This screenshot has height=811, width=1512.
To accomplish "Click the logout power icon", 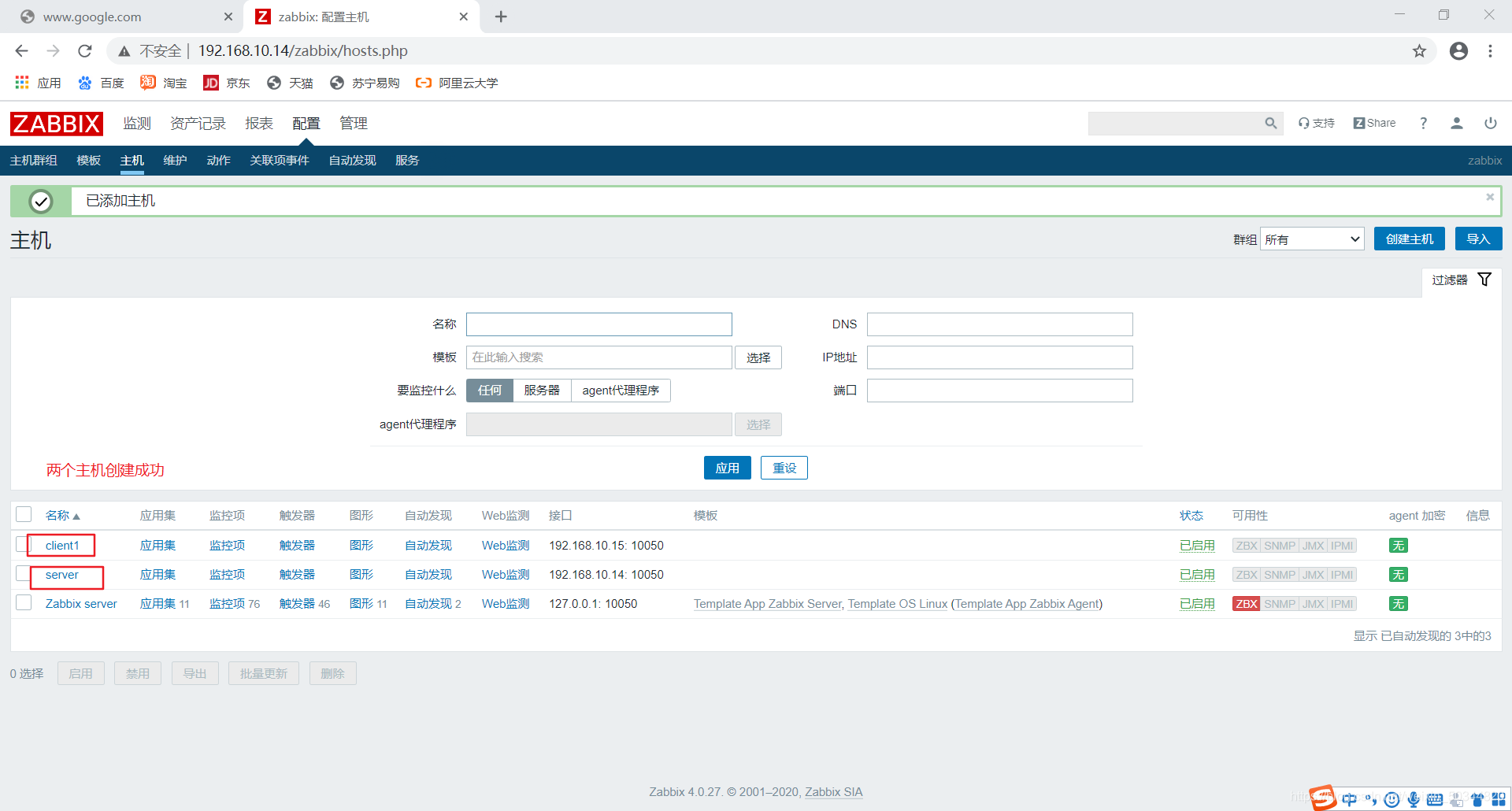I will coord(1490,123).
